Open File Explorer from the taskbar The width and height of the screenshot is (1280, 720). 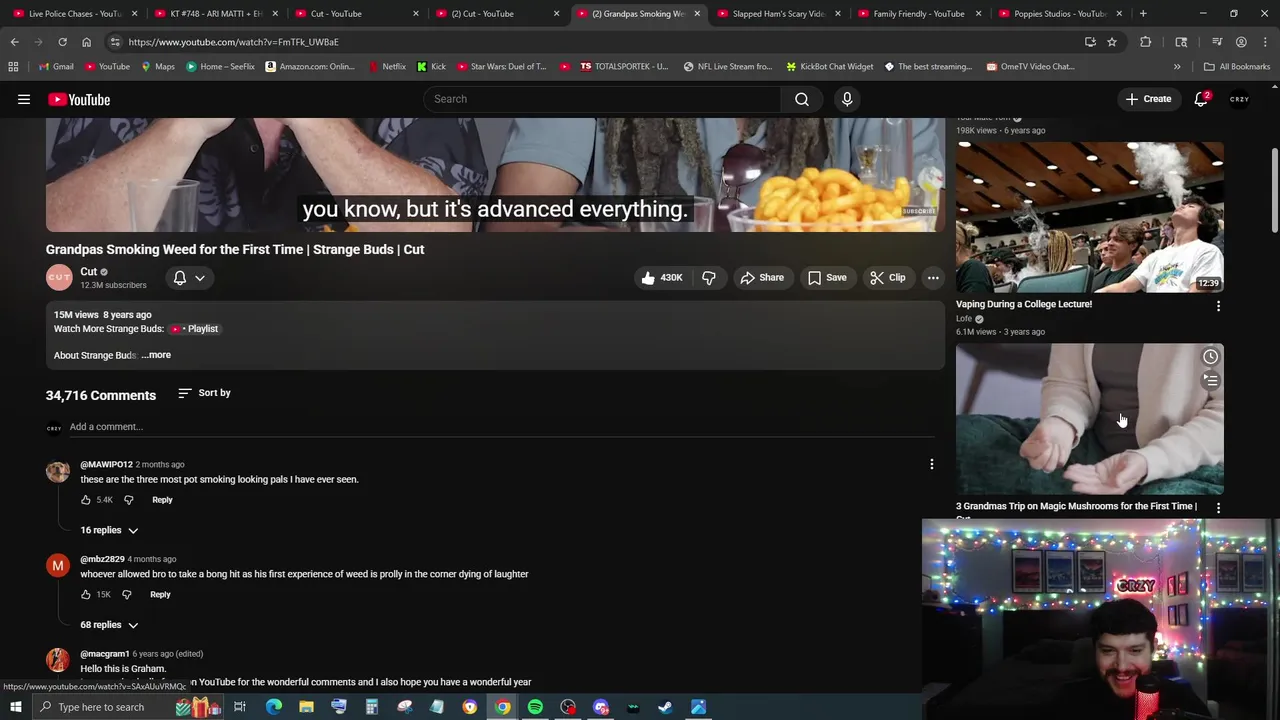tap(306, 707)
